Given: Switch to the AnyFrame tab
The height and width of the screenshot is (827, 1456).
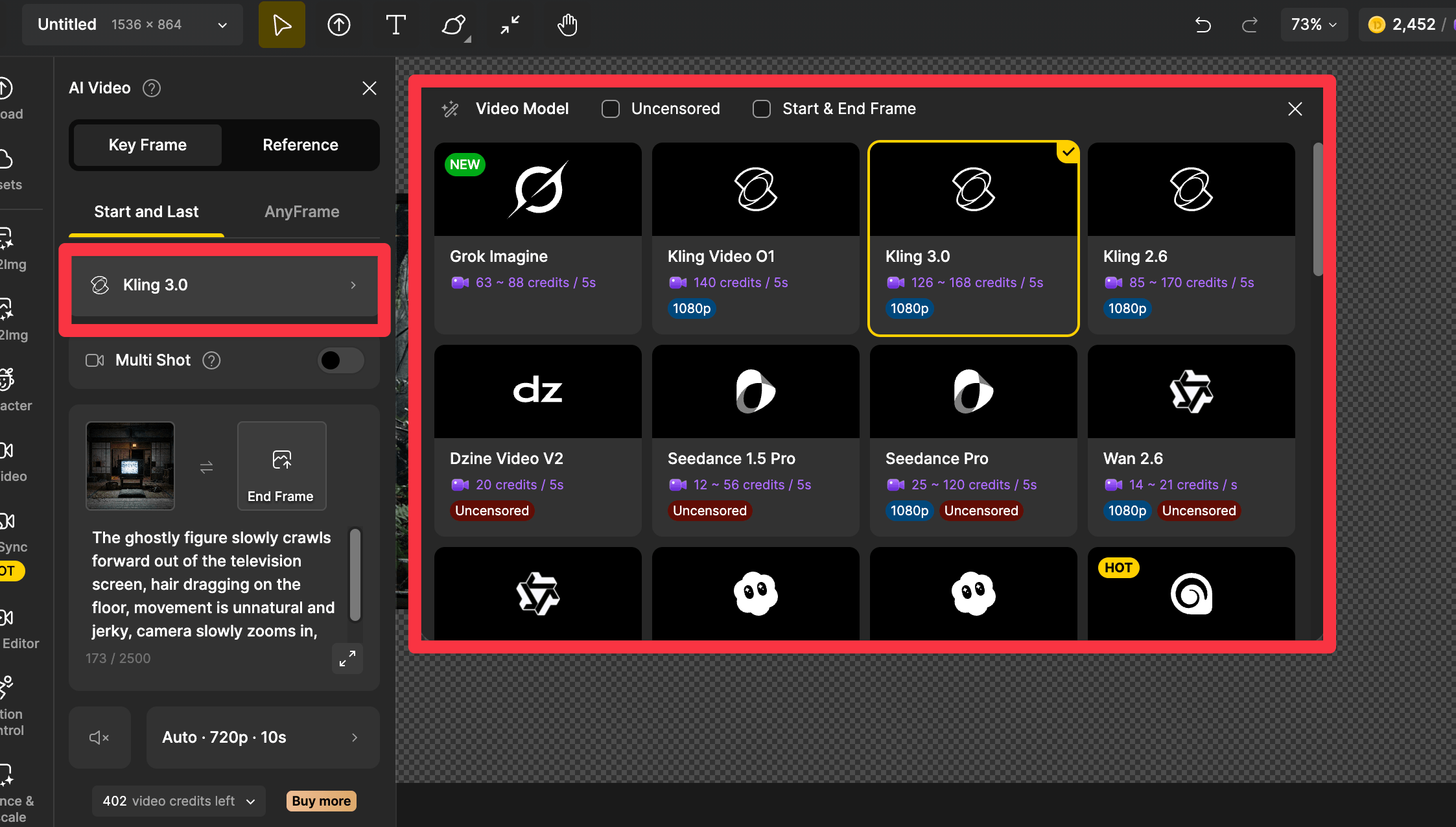Looking at the screenshot, I should tap(301, 212).
